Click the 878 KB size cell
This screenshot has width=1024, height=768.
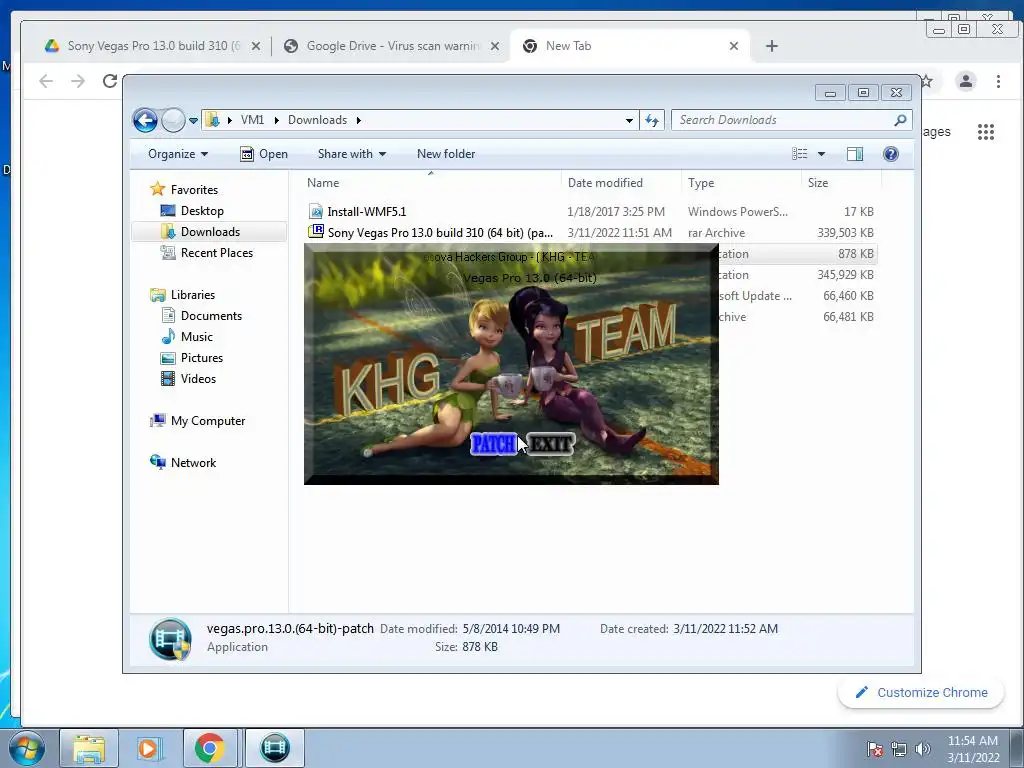point(856,254)
